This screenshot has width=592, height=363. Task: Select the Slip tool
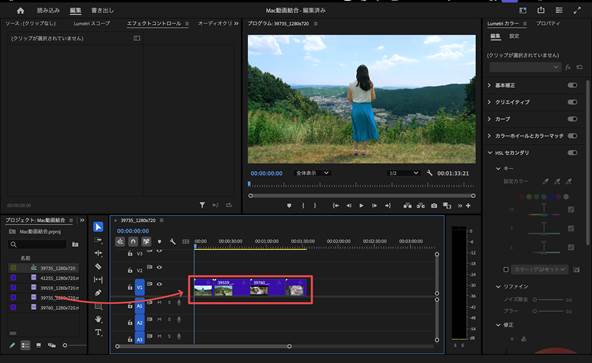click(x=98, y=280)
